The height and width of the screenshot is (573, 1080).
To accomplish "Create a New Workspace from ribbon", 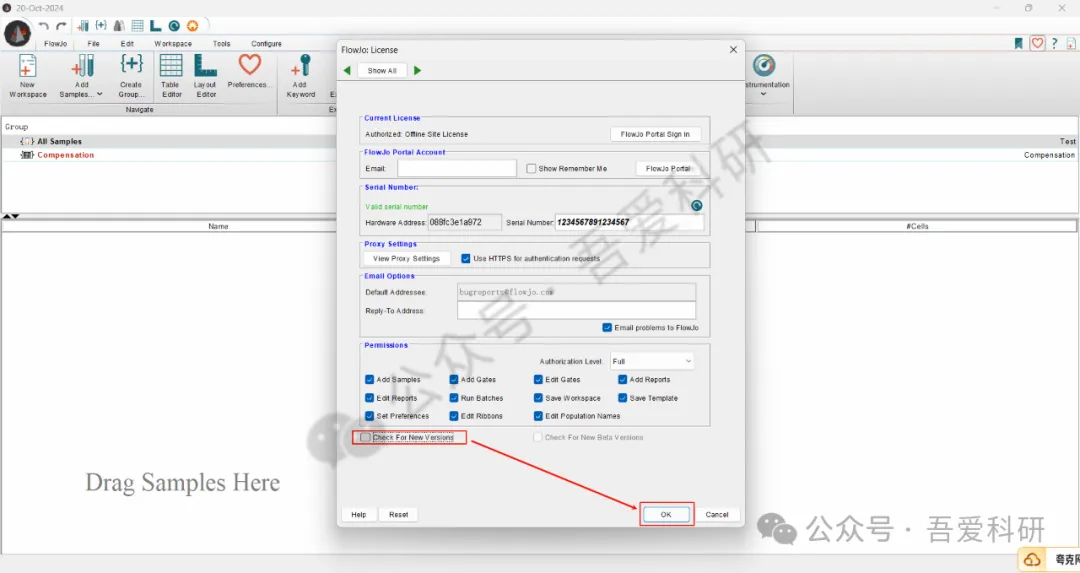I will [28, 76].
